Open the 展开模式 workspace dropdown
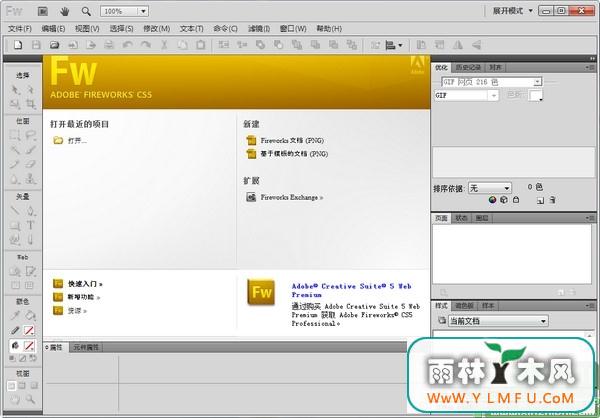This screenshot has width=600, height=418. (512, 11)
